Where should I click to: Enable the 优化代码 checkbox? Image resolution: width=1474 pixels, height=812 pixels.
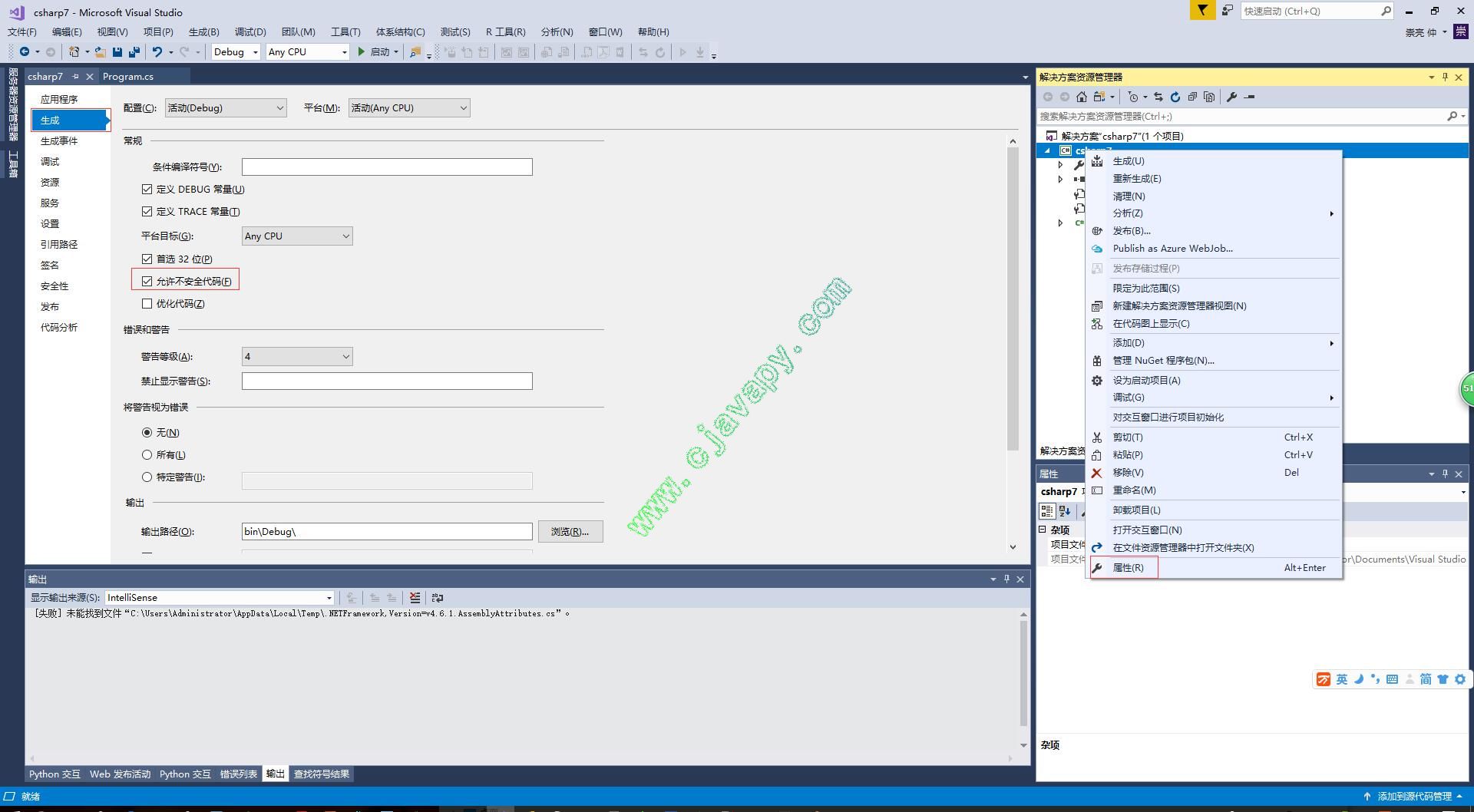coord(147,303)
